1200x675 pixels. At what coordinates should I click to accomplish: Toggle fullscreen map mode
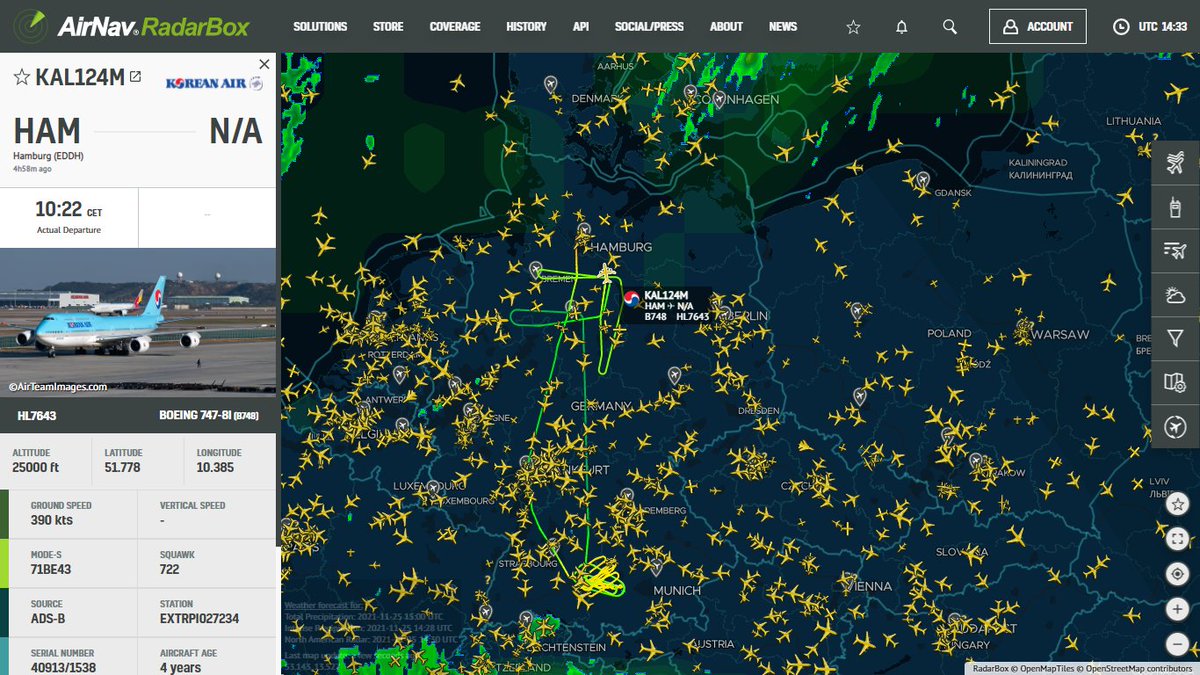[x=1178, y=540]
